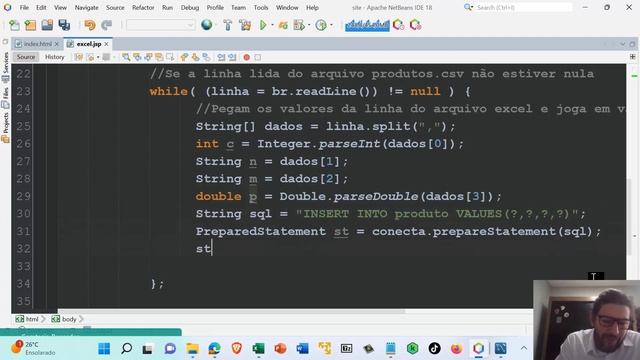Click the globe browser icon

pyautogui.click(x=207, y=25)
